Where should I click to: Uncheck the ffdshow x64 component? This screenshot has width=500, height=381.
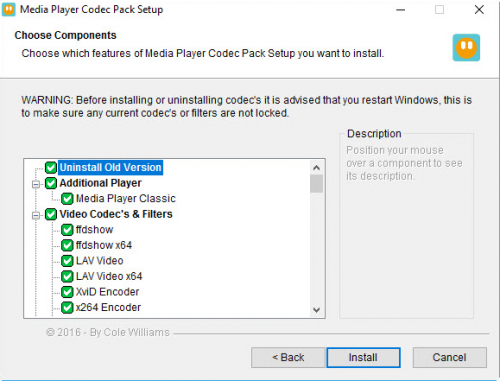click(67, 245)
